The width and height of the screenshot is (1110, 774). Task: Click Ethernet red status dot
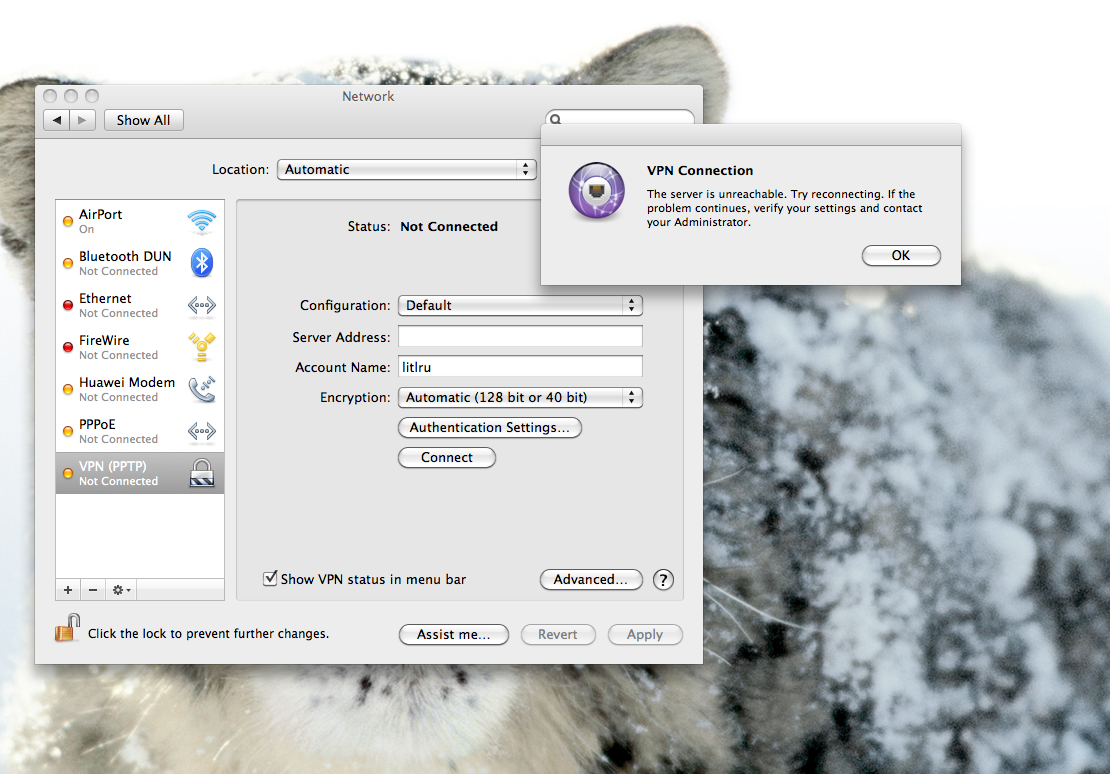point(68,305)
